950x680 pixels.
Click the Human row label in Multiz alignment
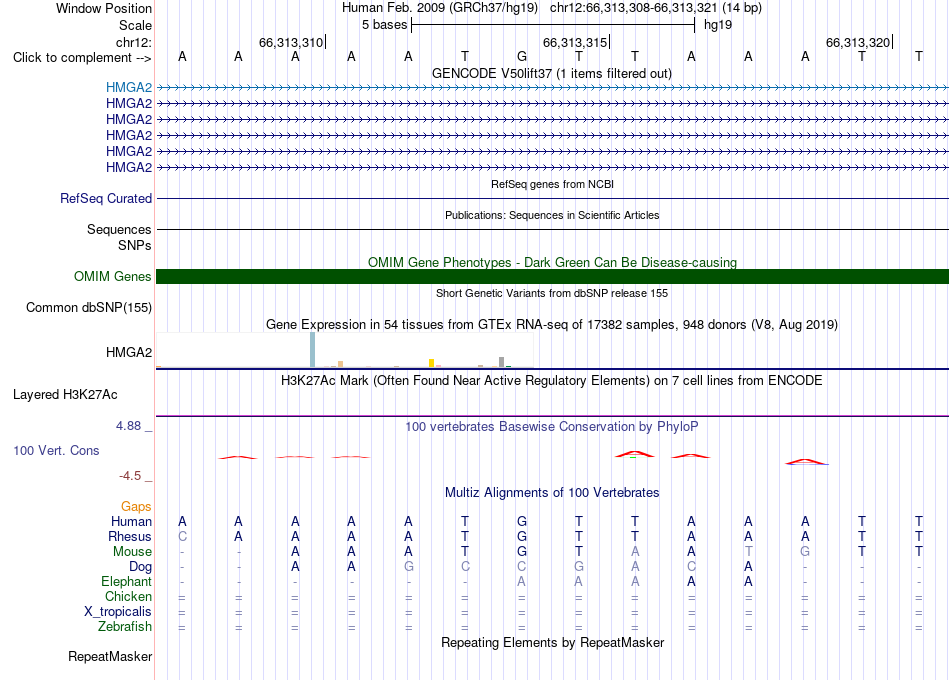click(x=131, y=522)
